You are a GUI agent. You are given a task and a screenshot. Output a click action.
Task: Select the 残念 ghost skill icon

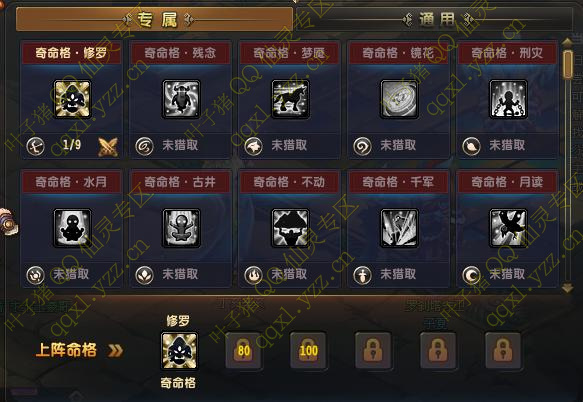coord(181,99)
